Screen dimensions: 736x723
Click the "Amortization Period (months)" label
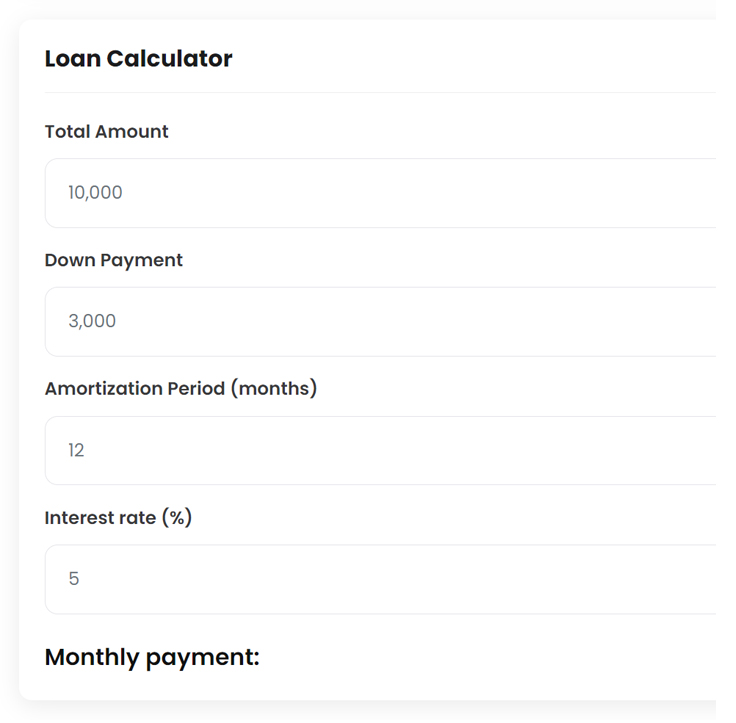(x=181, y=389)
